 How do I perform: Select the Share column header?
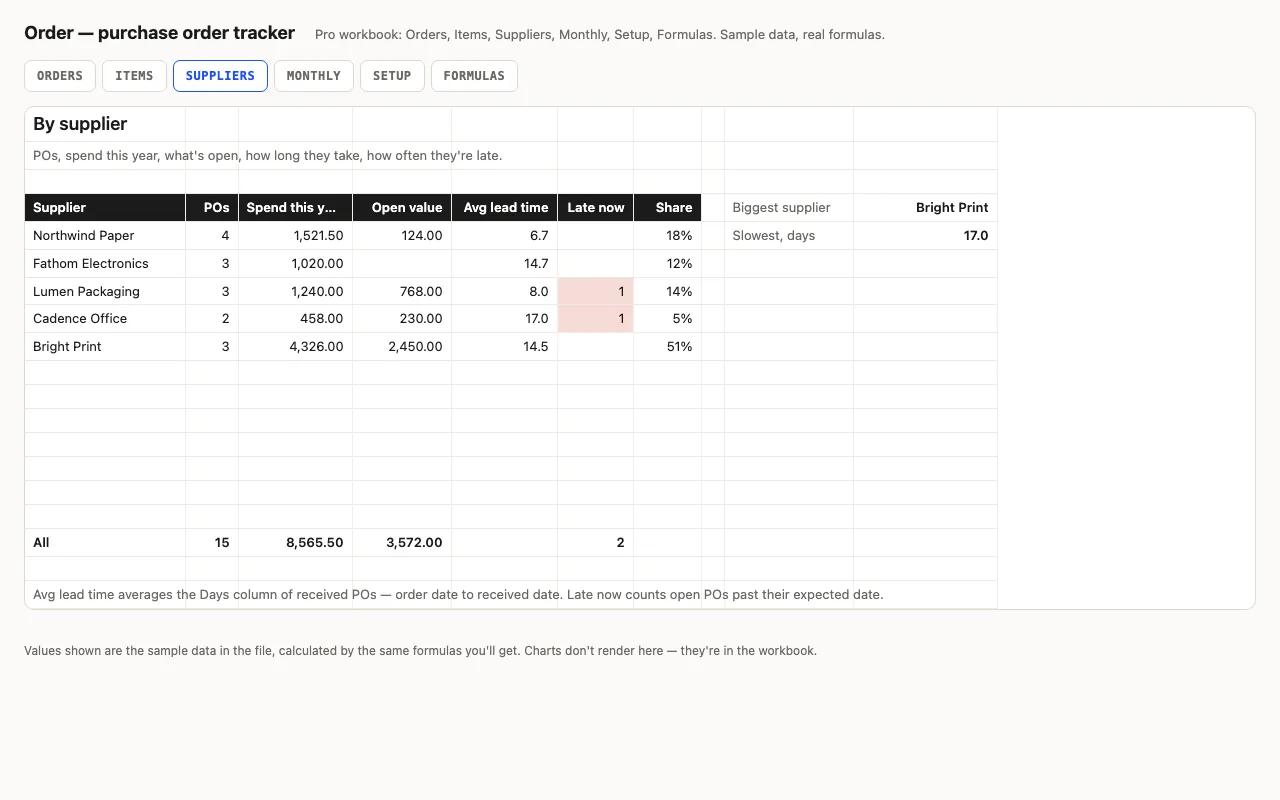point(667,208)
